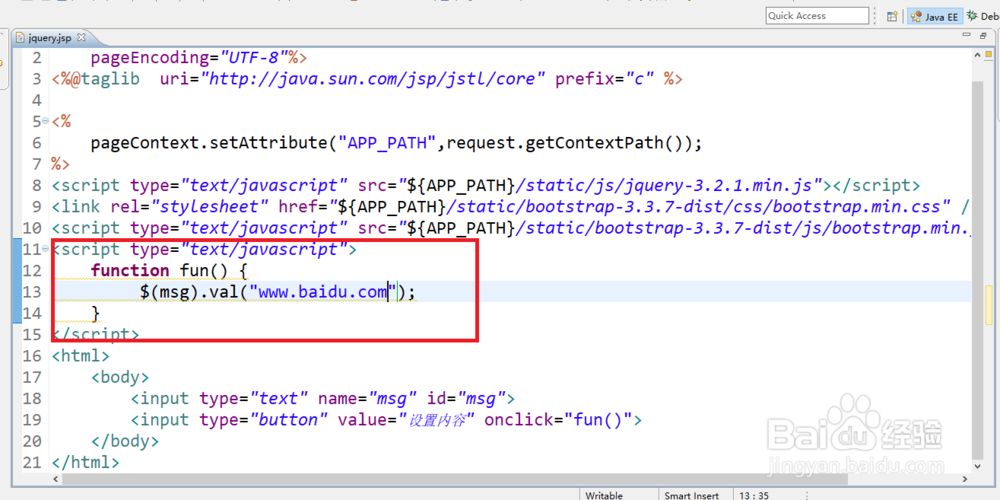Collapse the script fold at line 11
Screen dimensions: 1000x500
tap(45, 249)
